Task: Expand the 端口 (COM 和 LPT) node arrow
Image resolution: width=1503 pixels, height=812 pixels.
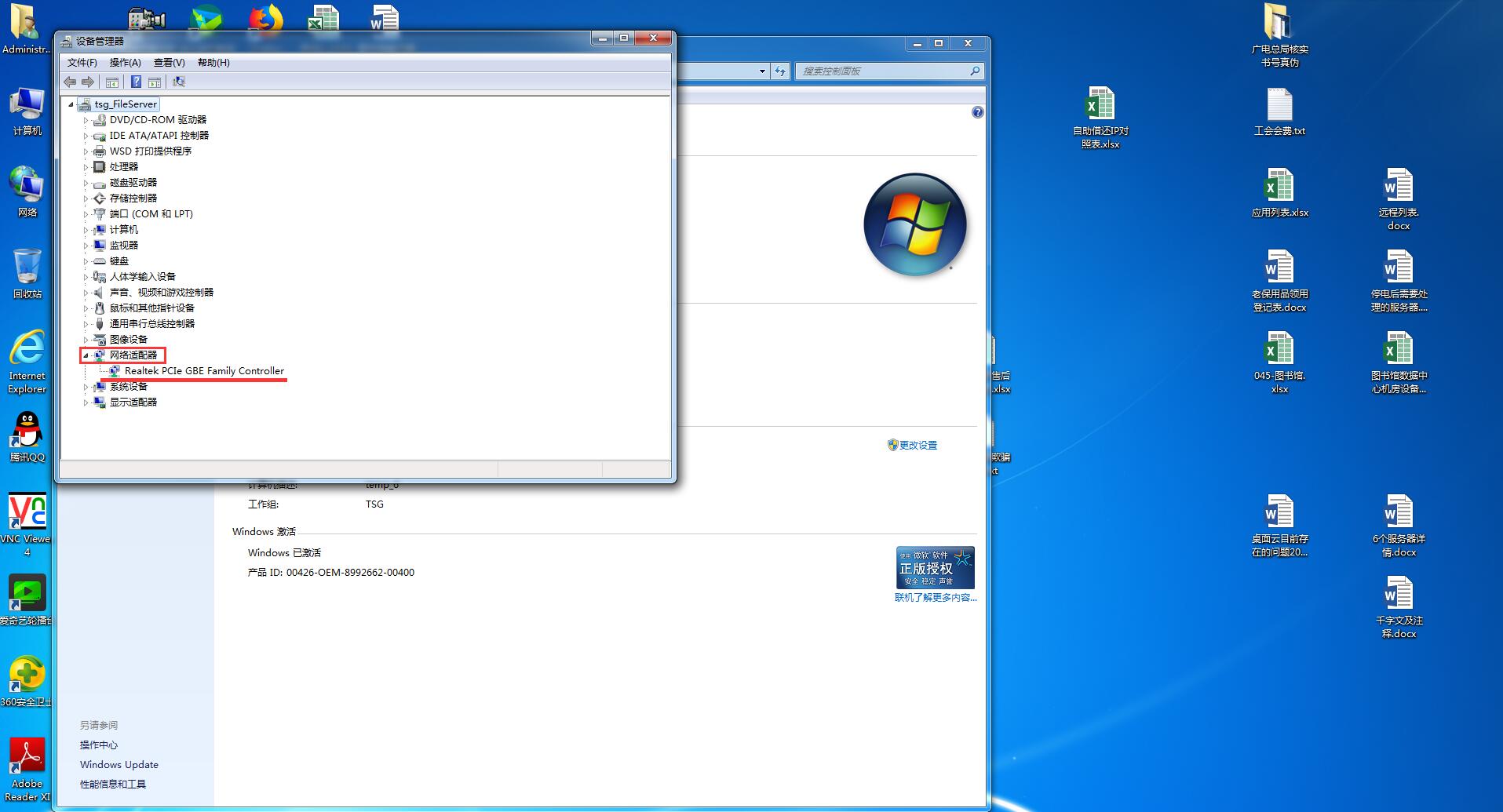Action: coord(86,214)
